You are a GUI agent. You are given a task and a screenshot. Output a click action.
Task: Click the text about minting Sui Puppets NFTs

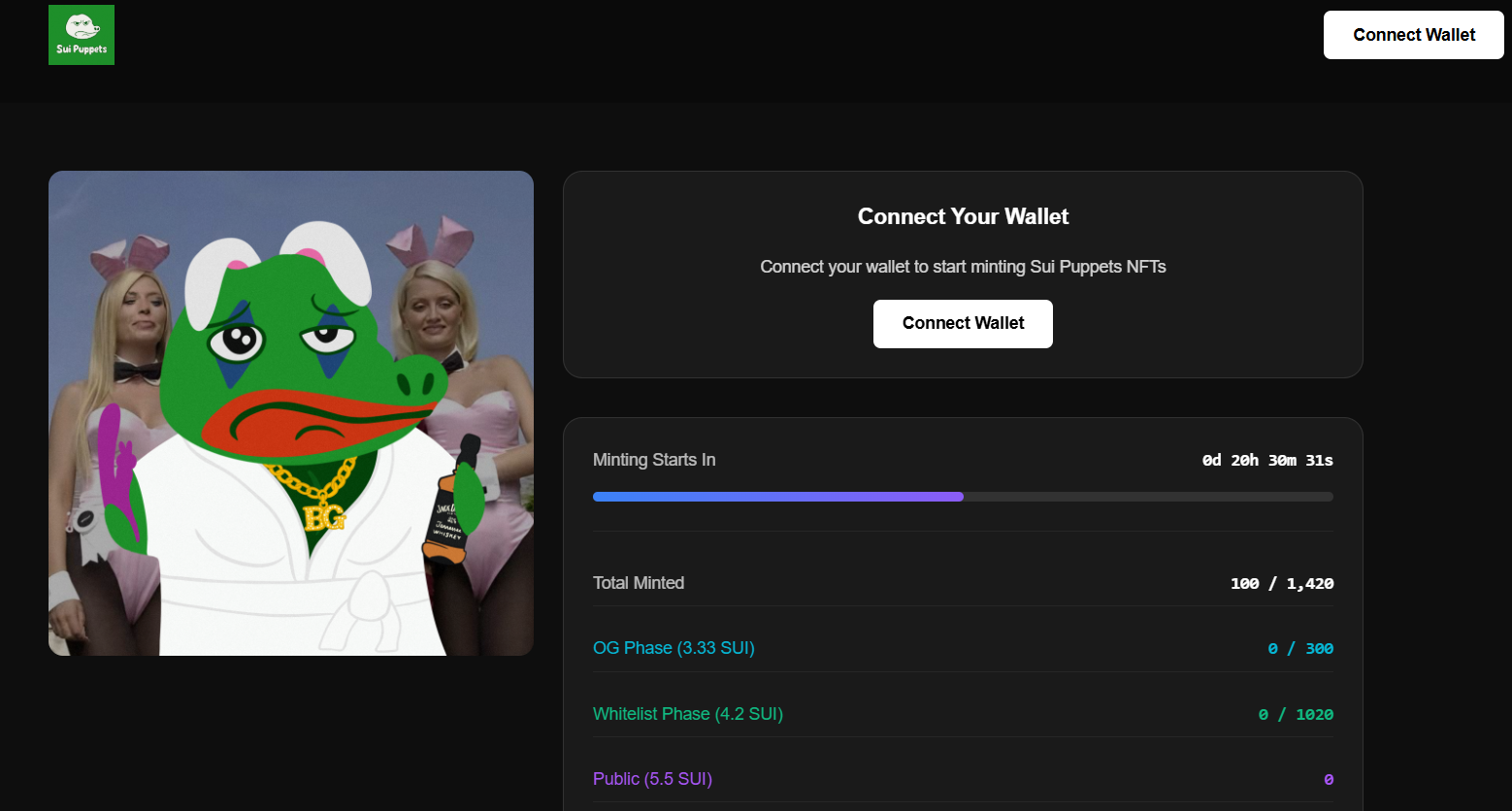point(963,267)
